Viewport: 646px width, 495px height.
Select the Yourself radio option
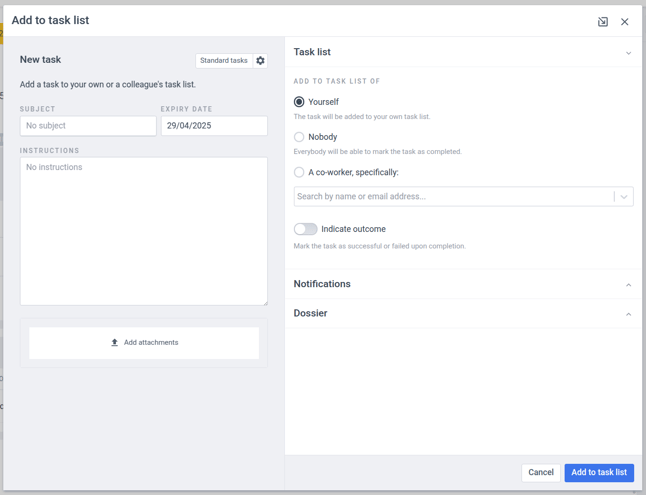(299, 102)
